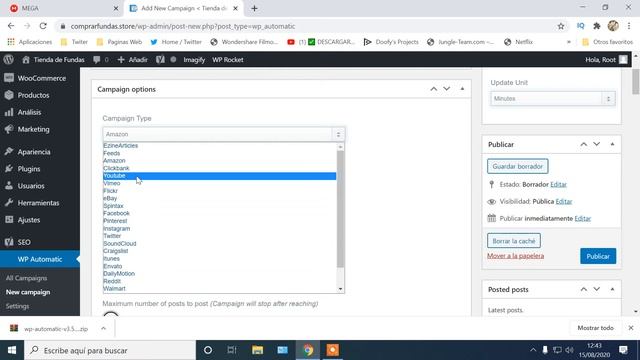The image size is (640, 360).
Task: Edit the Estado Borrador status
Action: 558,184
